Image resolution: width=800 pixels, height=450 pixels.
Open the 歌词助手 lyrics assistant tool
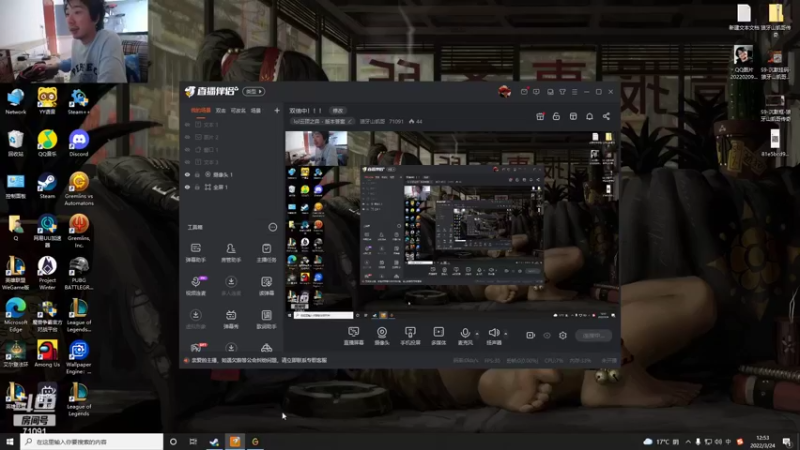point(266,319)
